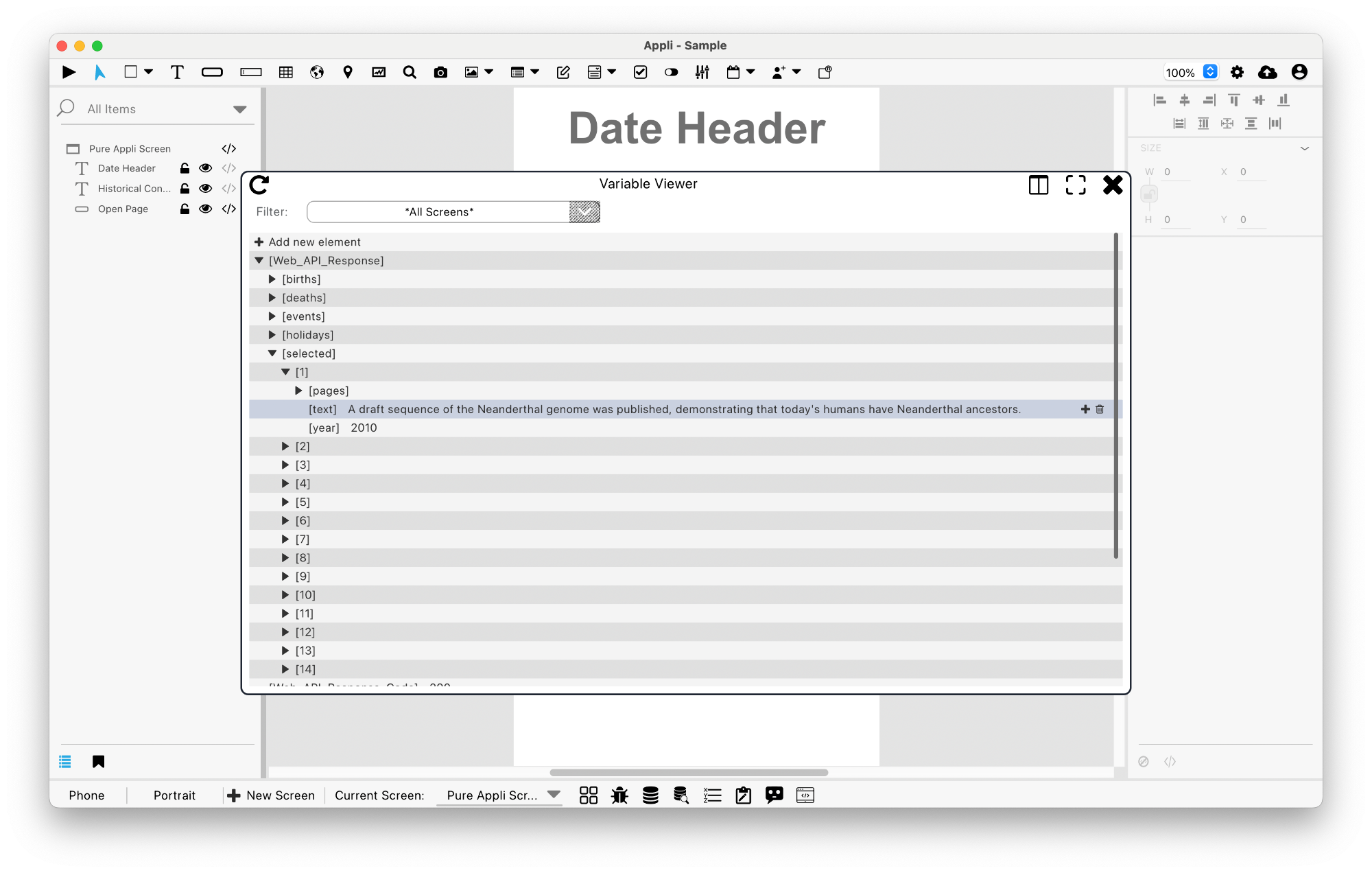Image resolution: width=1372 pixels, height=873 pixels.
Task: Select the text tool in toolbar
Action: [175, 72]
